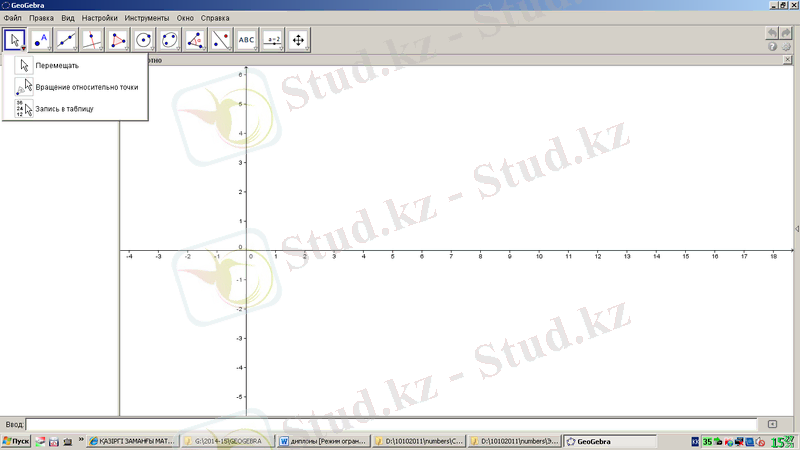Switch to дипломы Word document in taskbar
The width and height of the screenshot is (800, 450).
(x=323, y=441)
